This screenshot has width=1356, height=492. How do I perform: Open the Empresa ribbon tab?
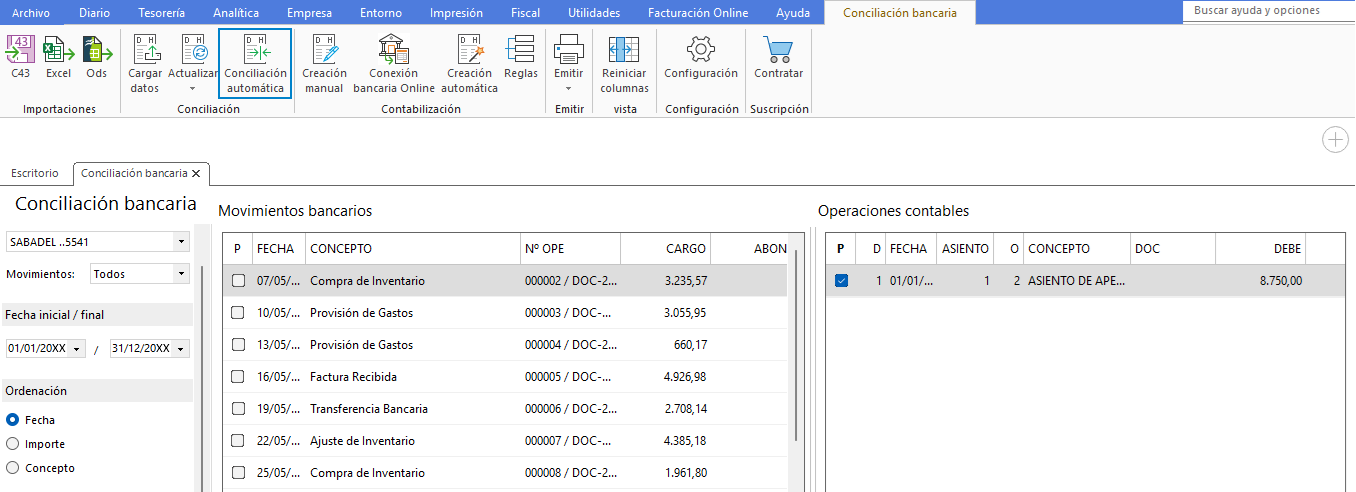pos(309,13)
